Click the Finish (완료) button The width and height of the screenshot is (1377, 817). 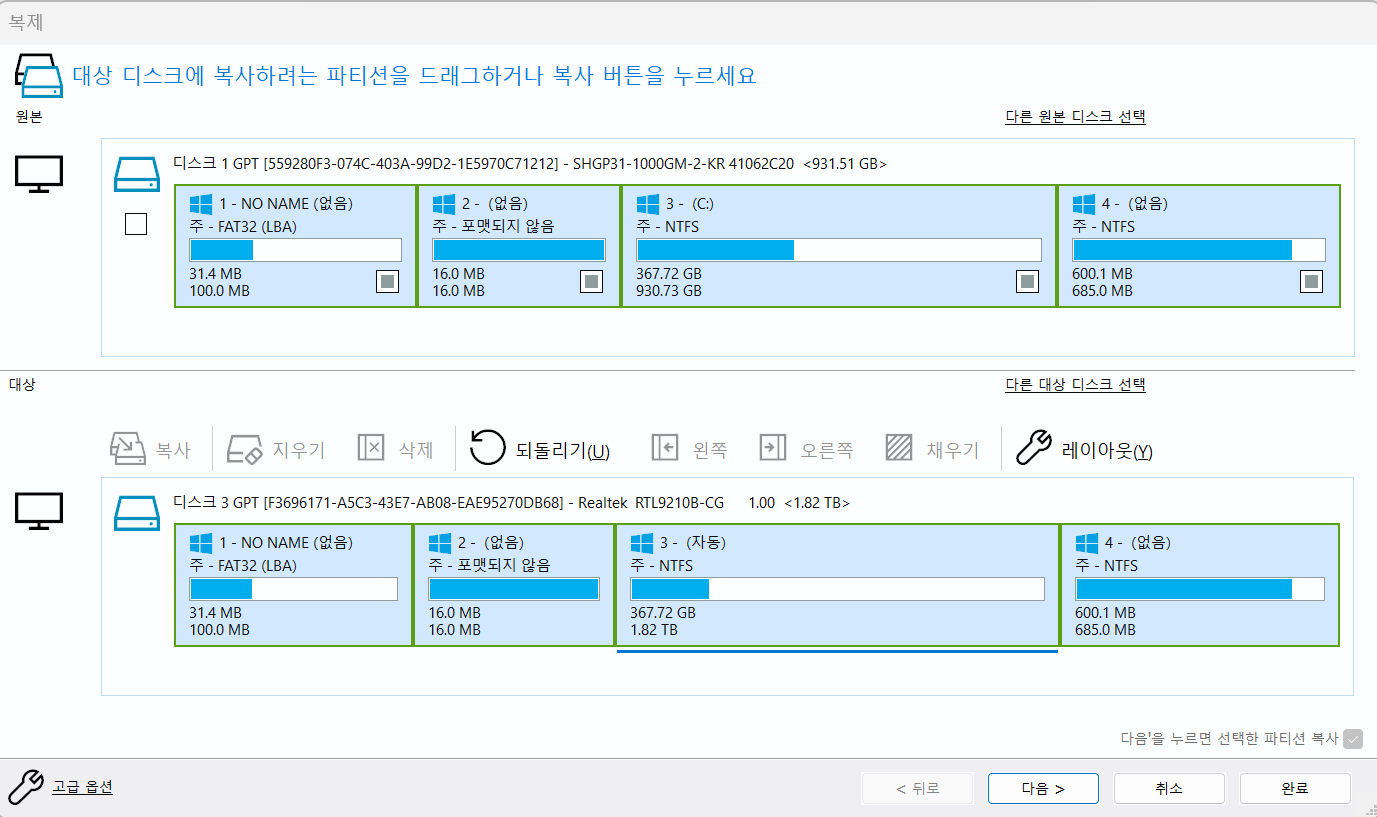click(1295, 788)
